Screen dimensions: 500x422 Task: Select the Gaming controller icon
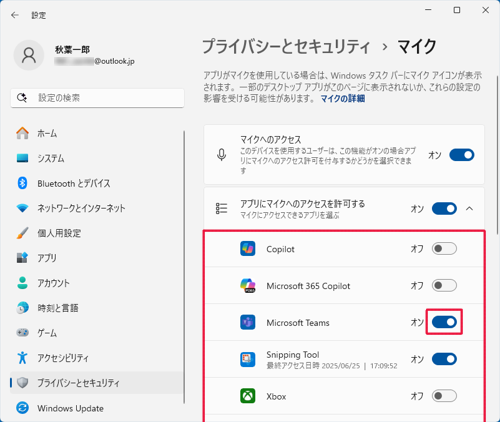pyautogui.click(x=22, y=333)
